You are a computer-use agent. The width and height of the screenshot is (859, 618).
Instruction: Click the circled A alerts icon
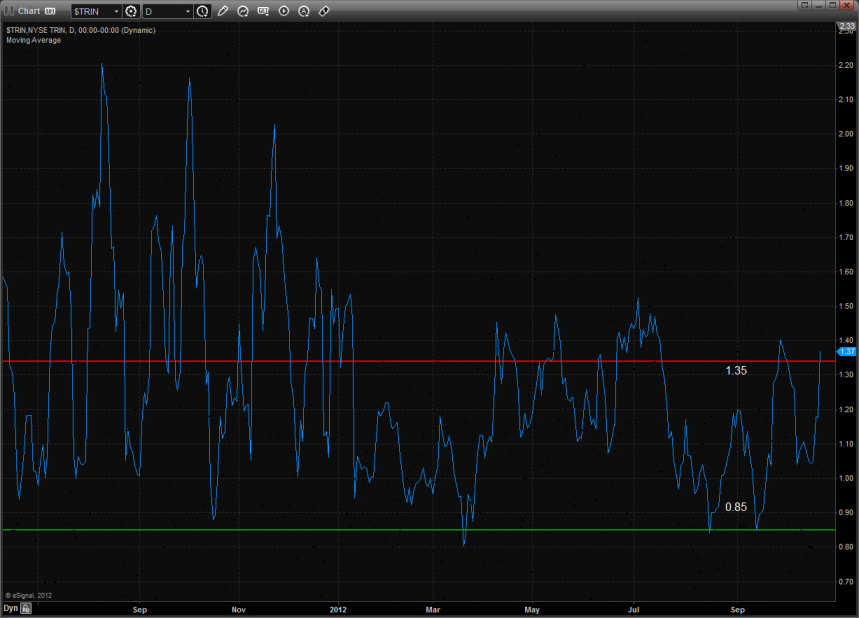tap(304, 11)
